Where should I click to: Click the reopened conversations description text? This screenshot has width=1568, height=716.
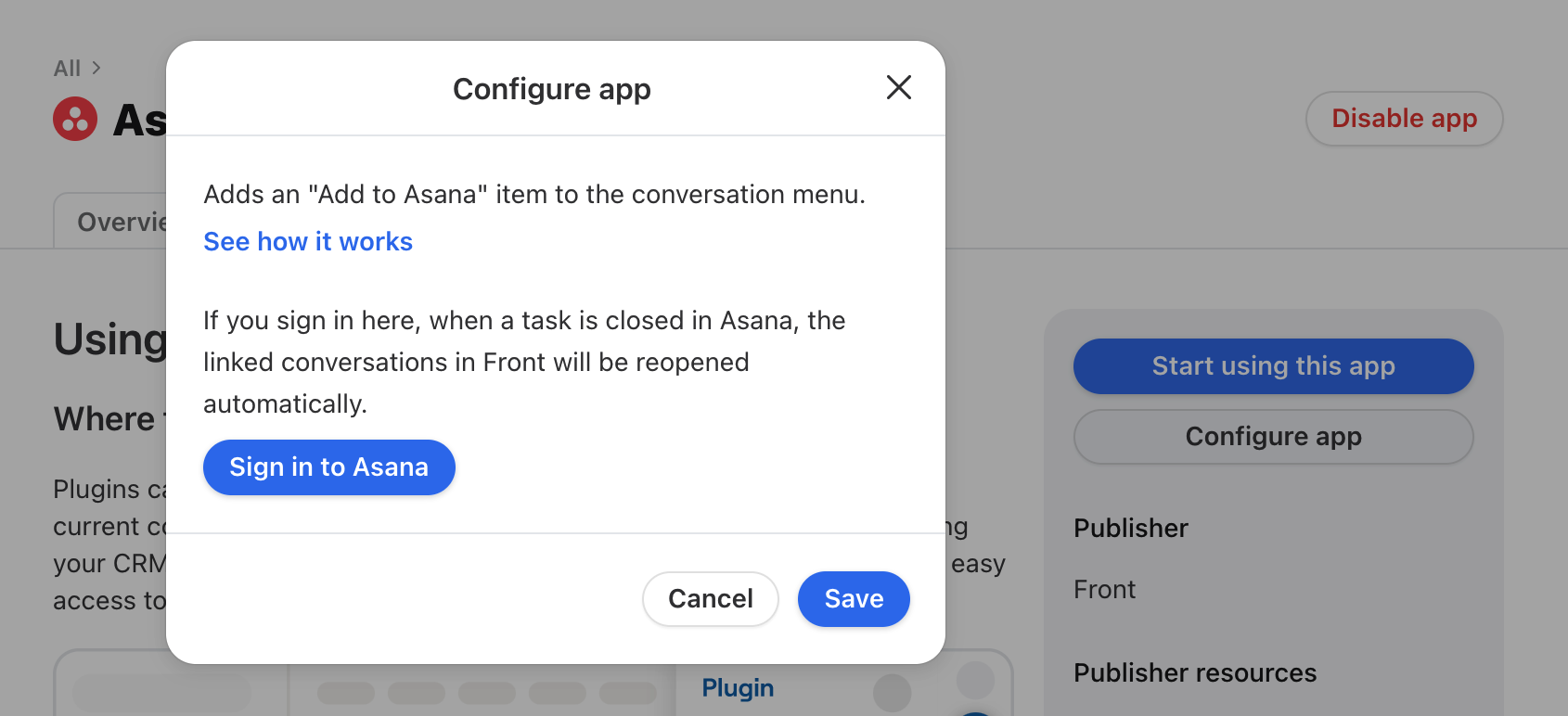click(x=524, y=363)
